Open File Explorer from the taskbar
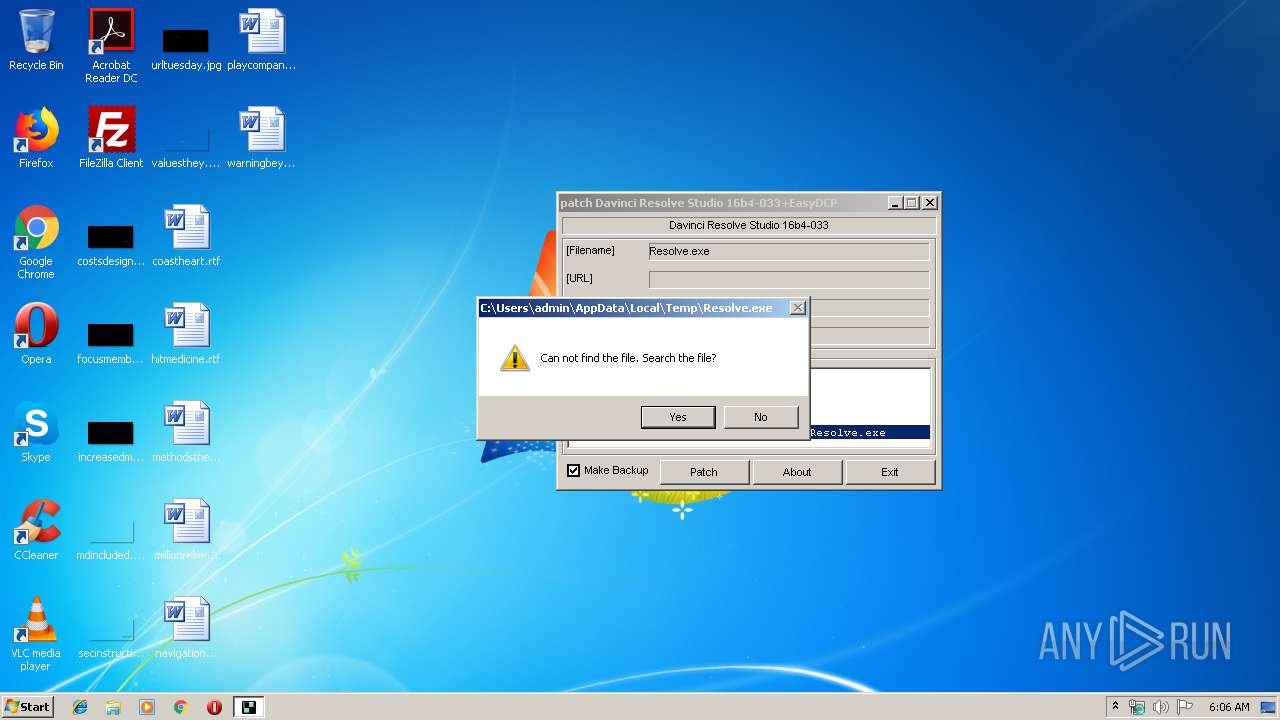The height and width of the screenshot is (720, 1280). 113,707
